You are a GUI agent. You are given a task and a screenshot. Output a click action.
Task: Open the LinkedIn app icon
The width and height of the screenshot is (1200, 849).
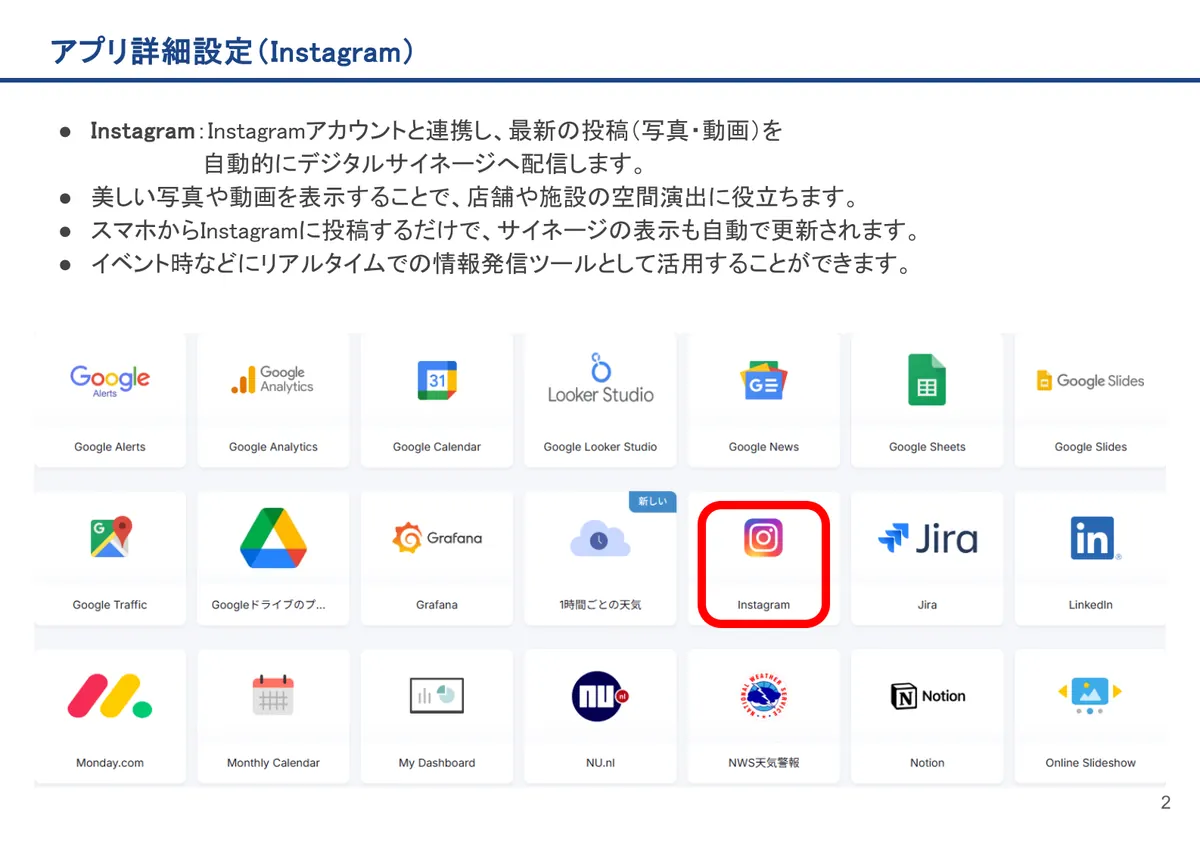(1094, 538)
